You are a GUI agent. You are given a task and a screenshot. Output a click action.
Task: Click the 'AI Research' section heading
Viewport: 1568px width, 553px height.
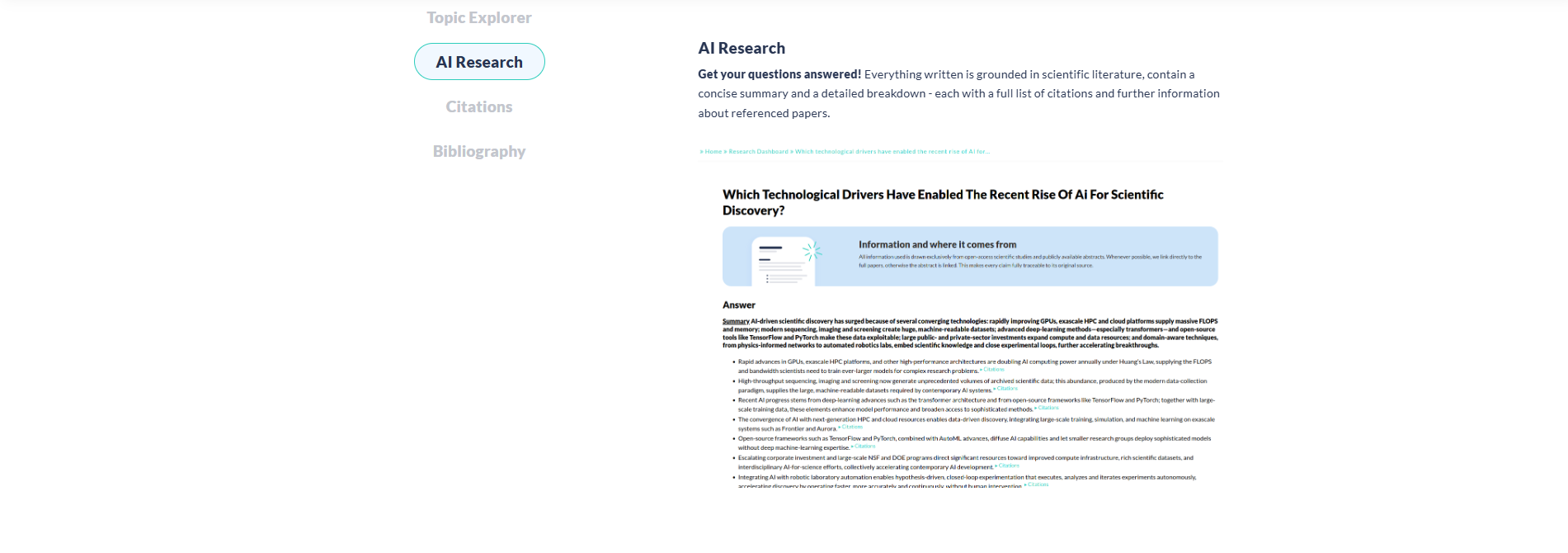click(742, 48)
